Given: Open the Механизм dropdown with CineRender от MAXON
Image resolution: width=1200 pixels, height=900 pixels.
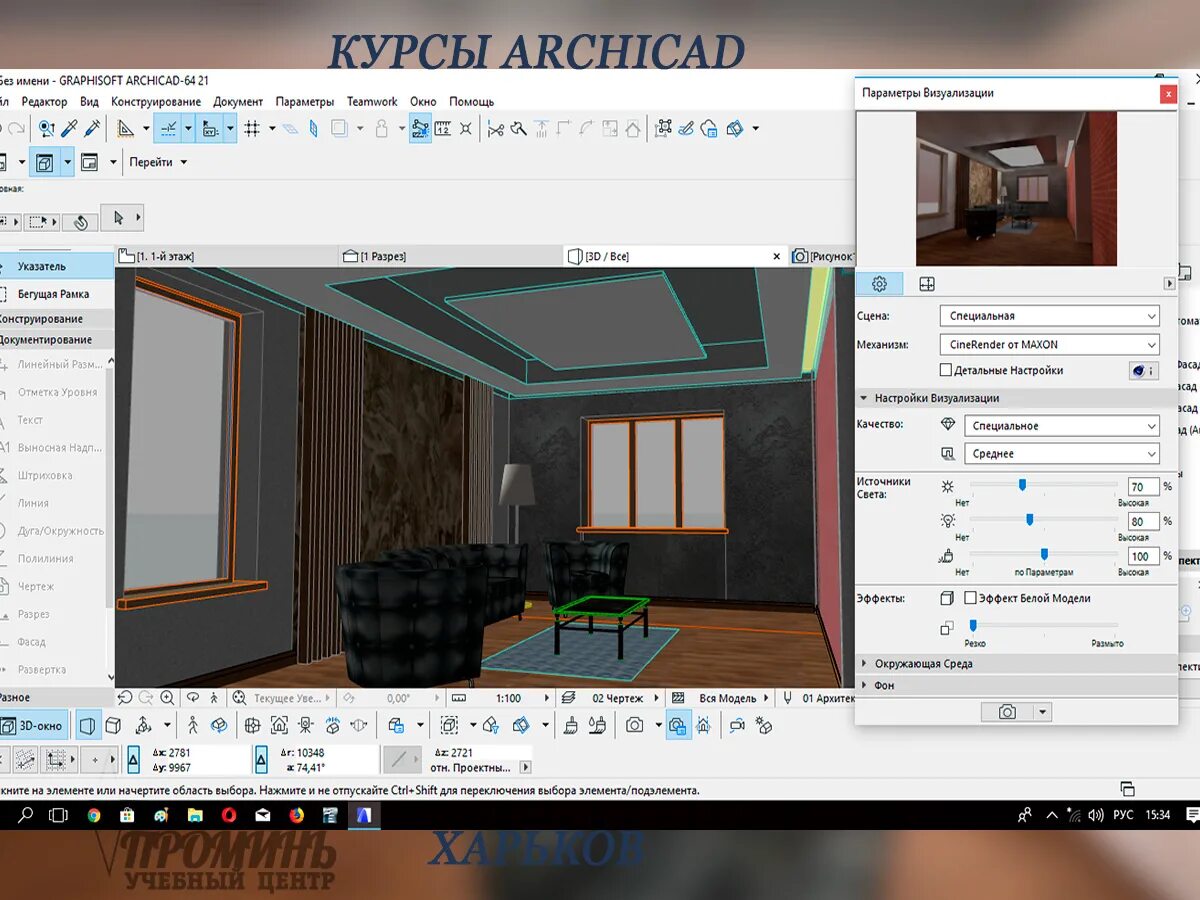Looking at the screenshot, I should click(x=1049, y=344).
